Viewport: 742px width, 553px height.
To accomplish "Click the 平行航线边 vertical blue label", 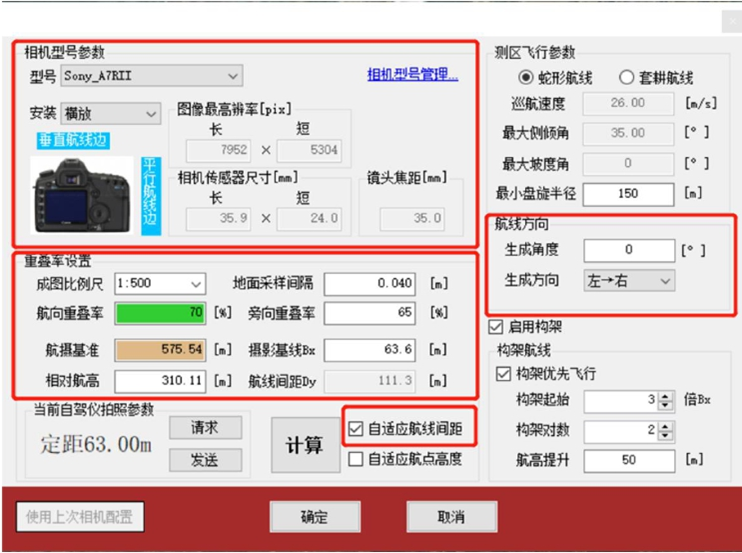I will click(x=151, y=196).
